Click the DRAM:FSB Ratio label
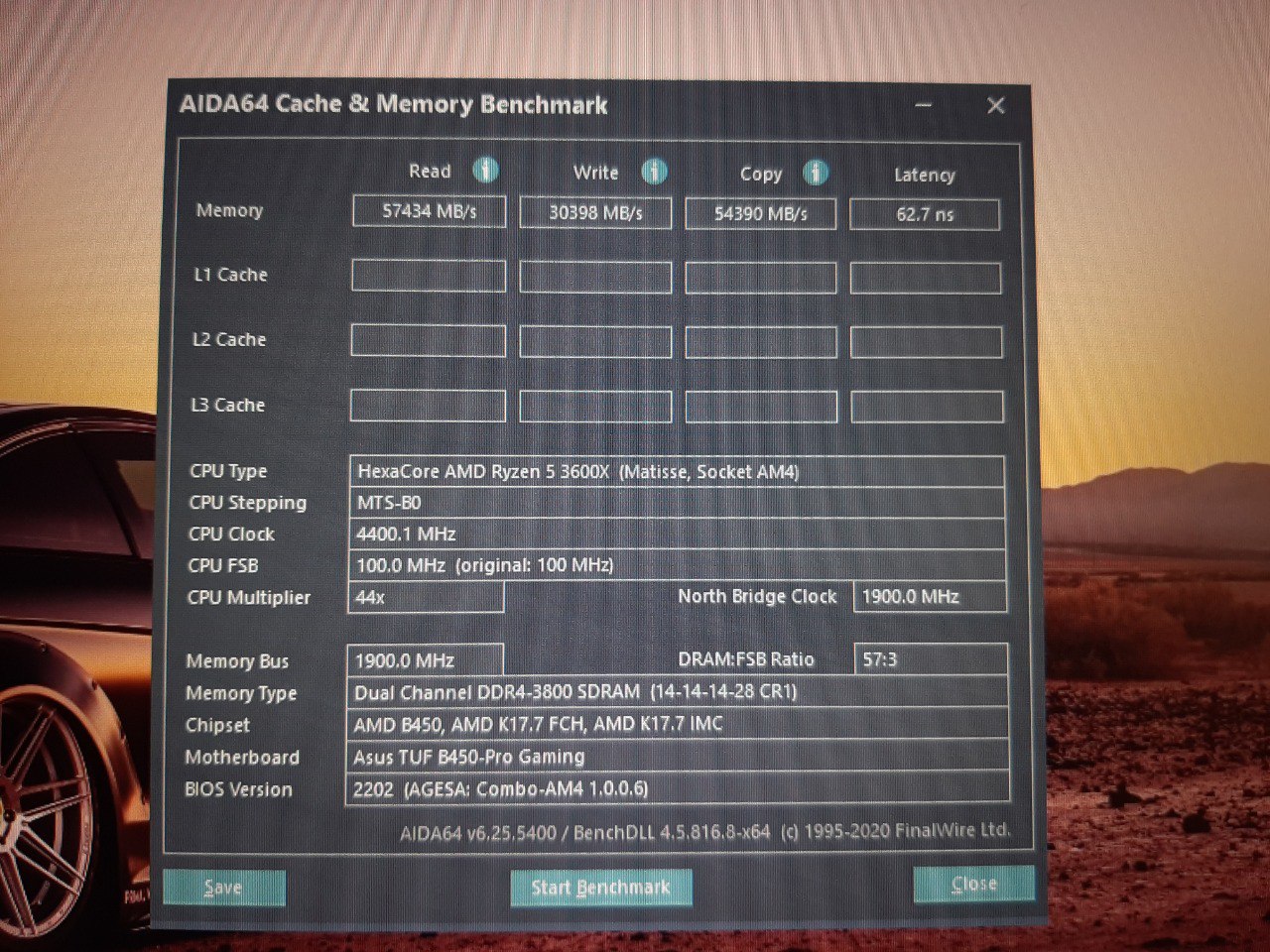 pyautogui.click(x=746, y=659)
